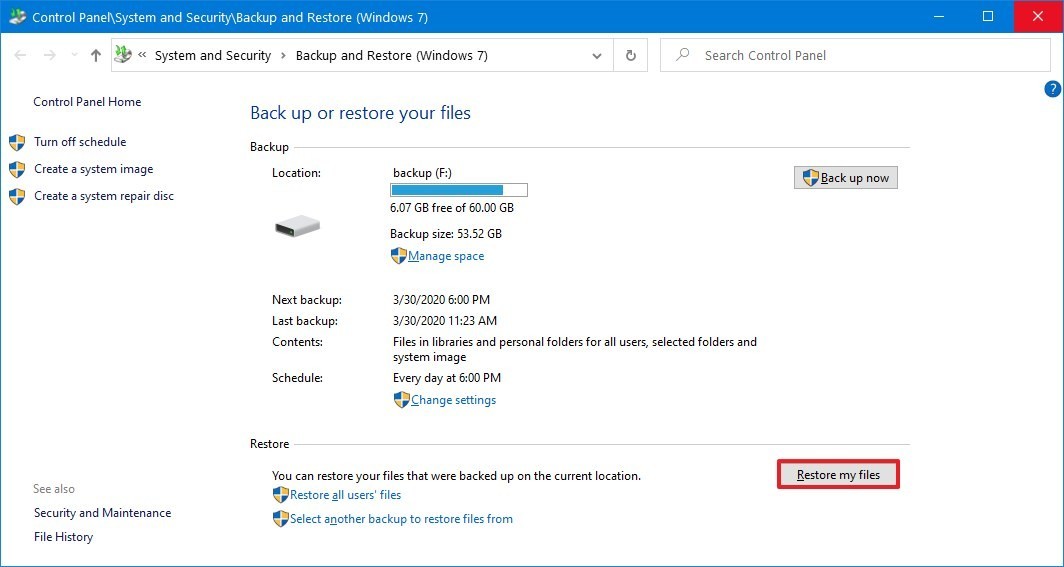Refresh the Control Panel page
1064x567 pixels.
(630, 56)
